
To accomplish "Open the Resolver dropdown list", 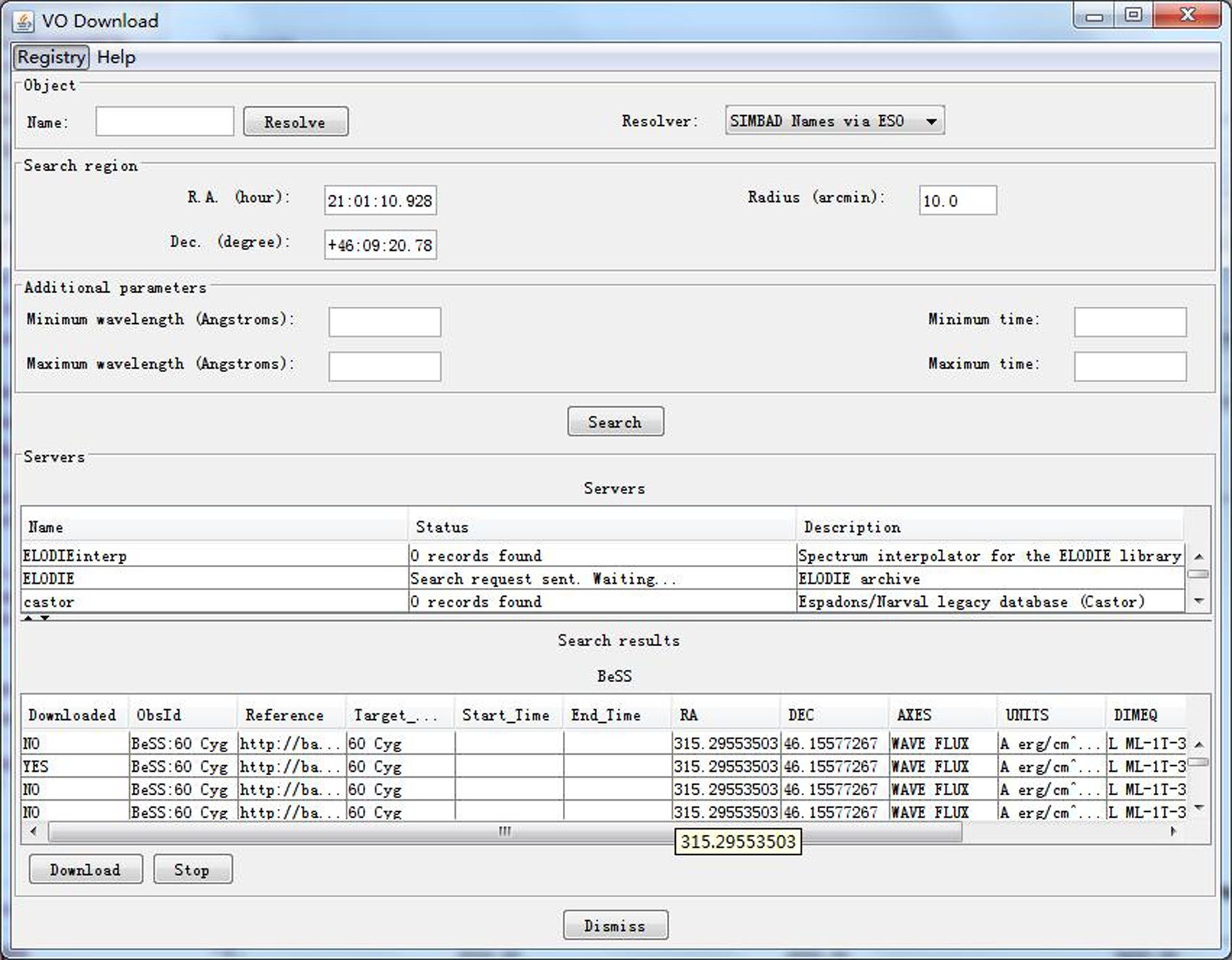I will pyautogui.click(x=931, y=121).
